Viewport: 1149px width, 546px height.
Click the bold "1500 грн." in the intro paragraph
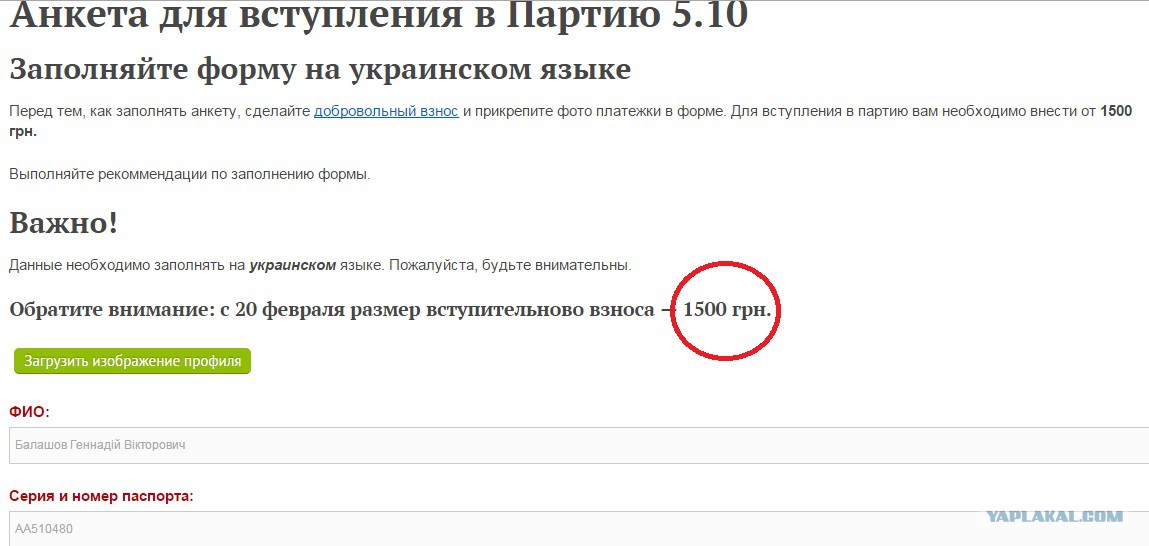coord(1116,111)
